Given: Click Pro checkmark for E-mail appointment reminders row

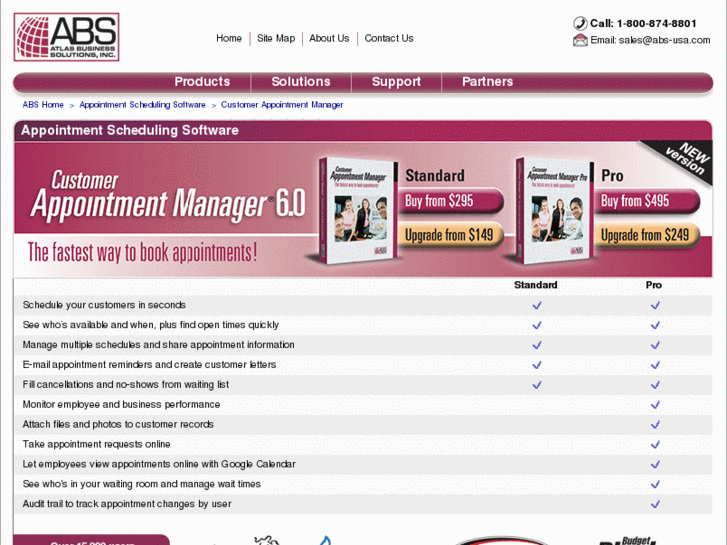Looking at the screenshot, I should [x=655, y=365].
